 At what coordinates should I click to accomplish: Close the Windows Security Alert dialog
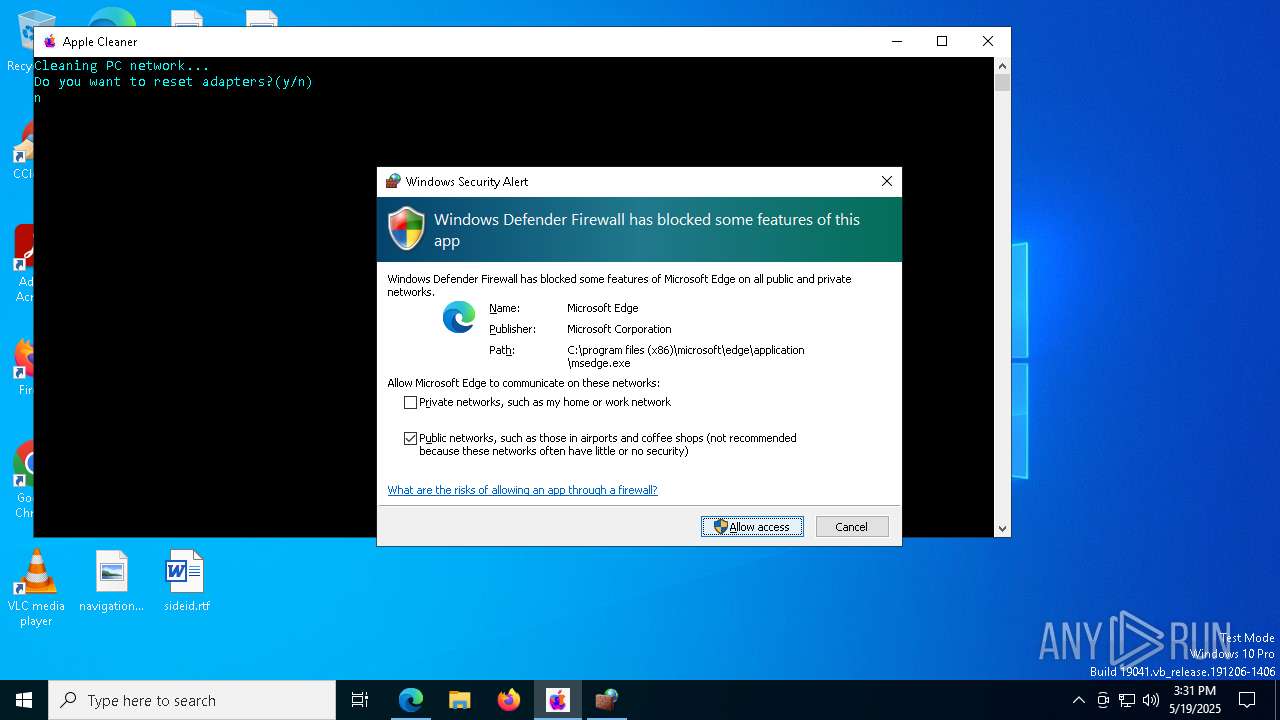886,181
